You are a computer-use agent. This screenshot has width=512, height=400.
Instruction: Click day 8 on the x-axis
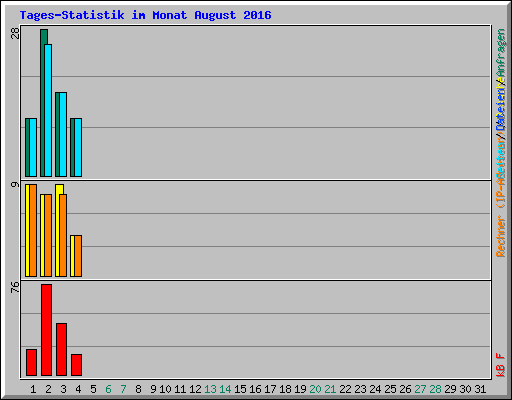(x=138, y=389)
